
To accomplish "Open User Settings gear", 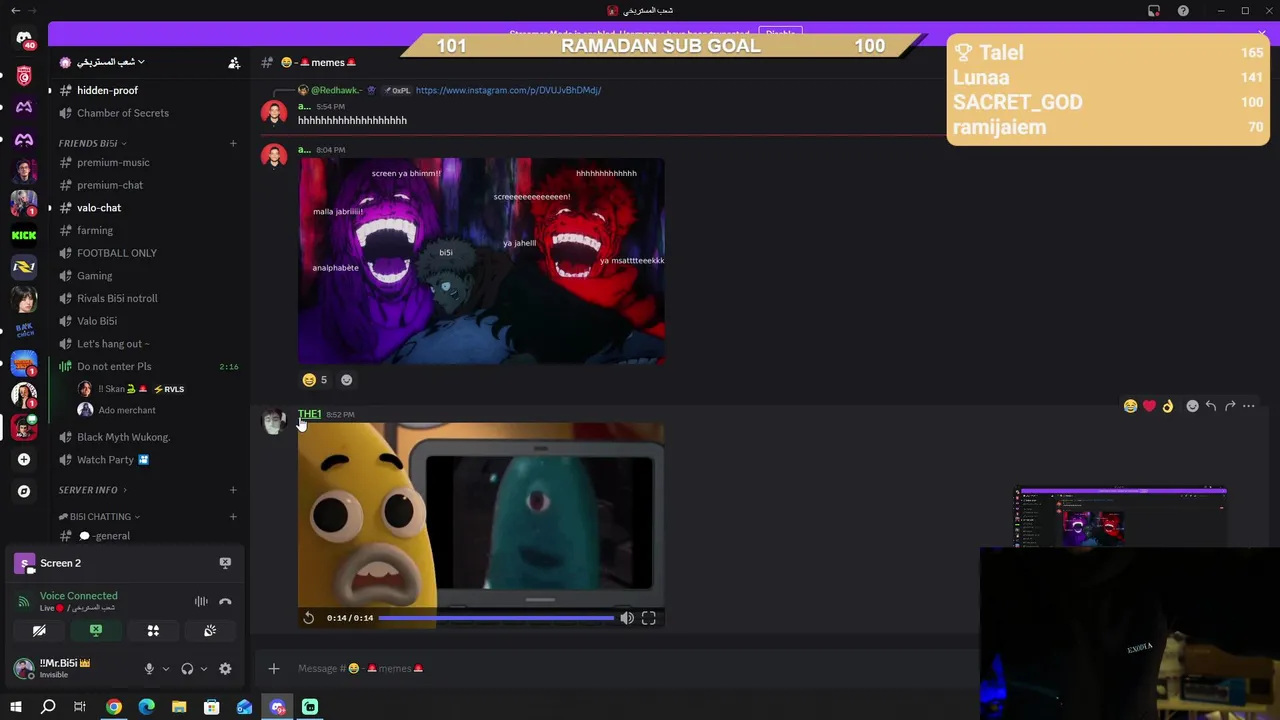I will pyautogui.click(x=225, y=669).
